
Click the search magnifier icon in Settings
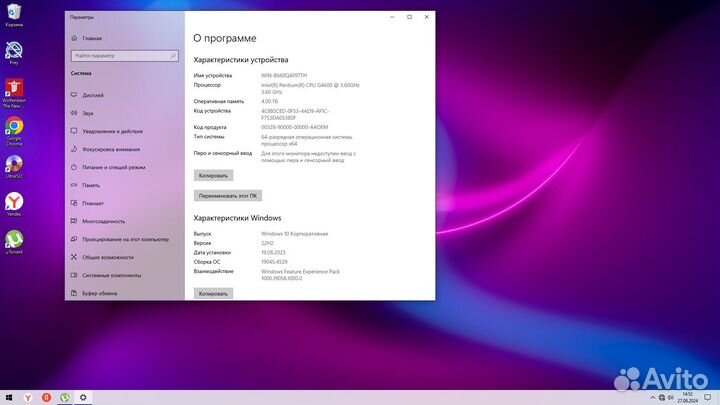coord(173,56)
